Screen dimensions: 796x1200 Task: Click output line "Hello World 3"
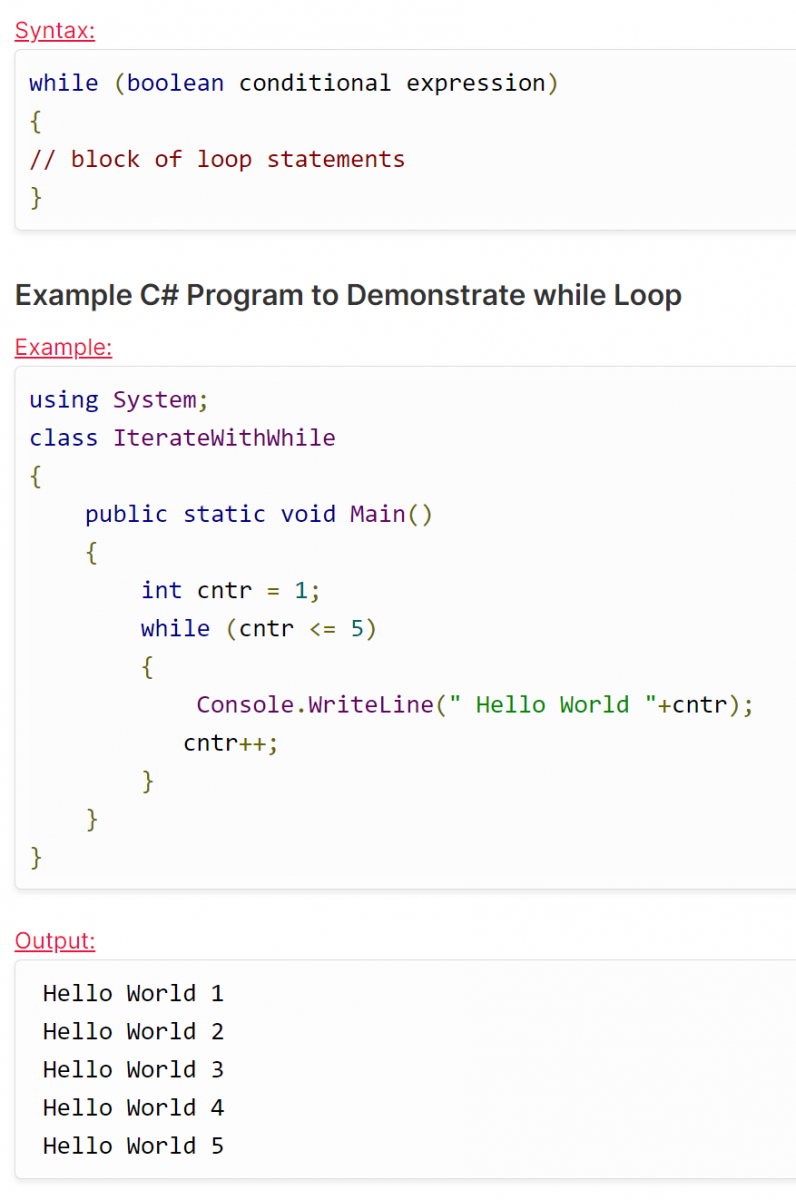133,1069
